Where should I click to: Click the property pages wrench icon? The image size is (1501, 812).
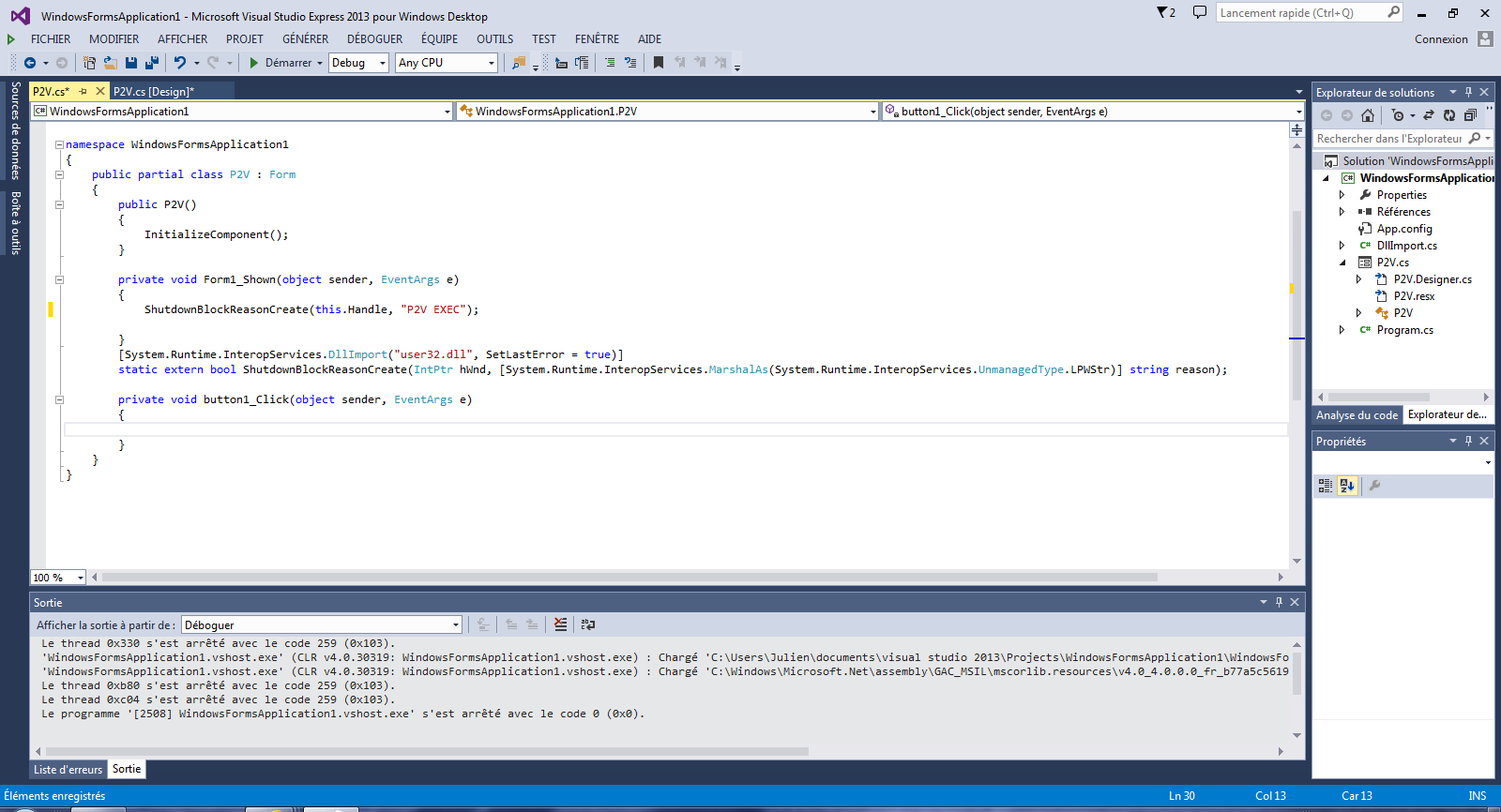[x=1375, y=486]
